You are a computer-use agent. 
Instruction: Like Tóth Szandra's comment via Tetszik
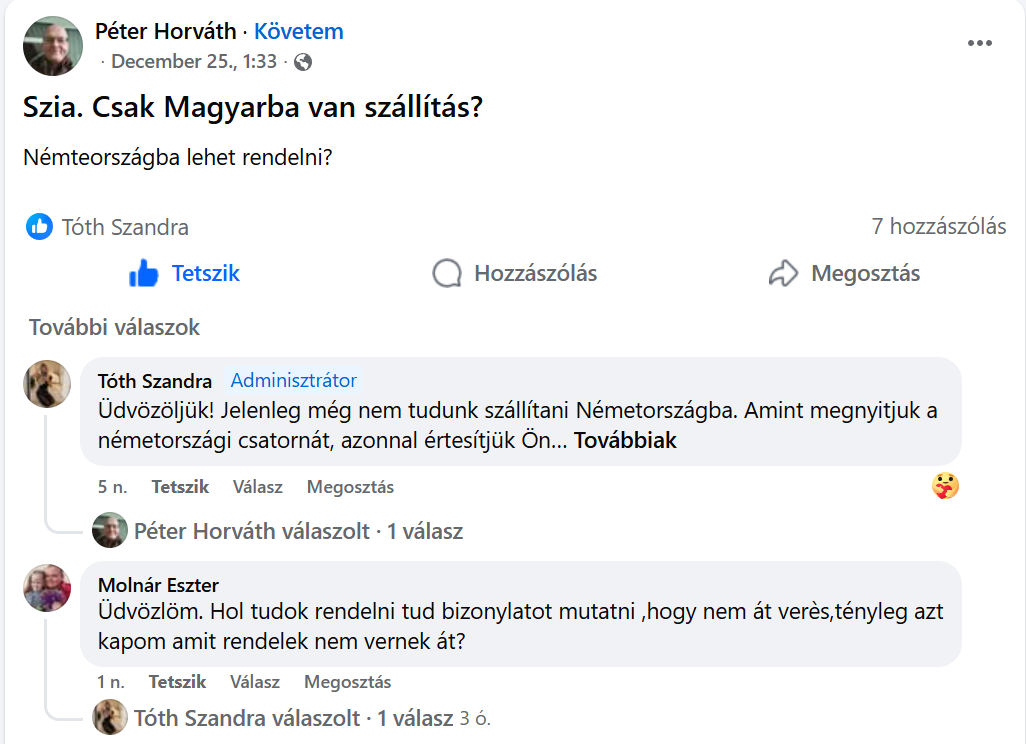click(x=180, y=487)
